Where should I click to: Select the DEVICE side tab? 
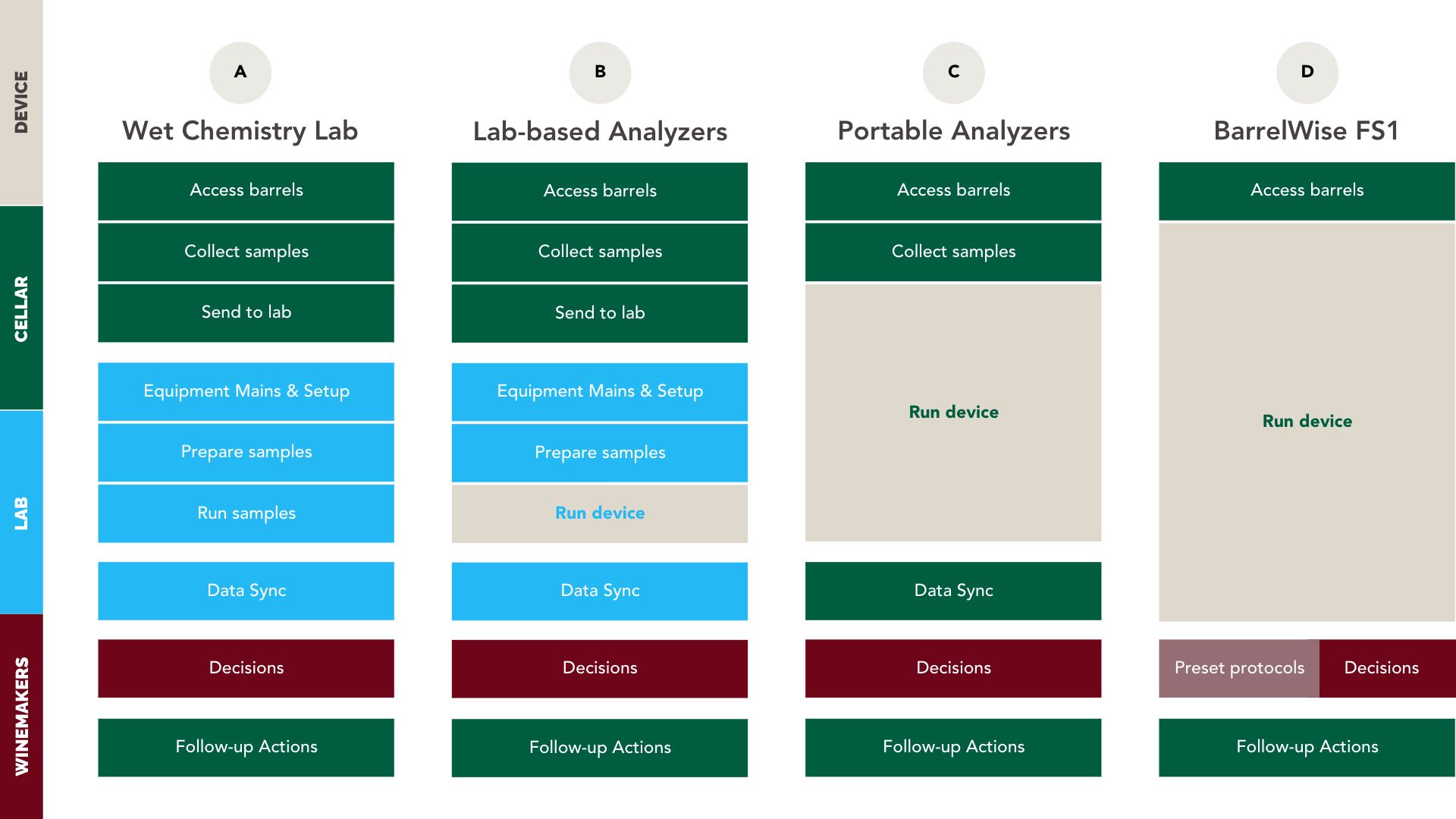(x=21, y=102)
